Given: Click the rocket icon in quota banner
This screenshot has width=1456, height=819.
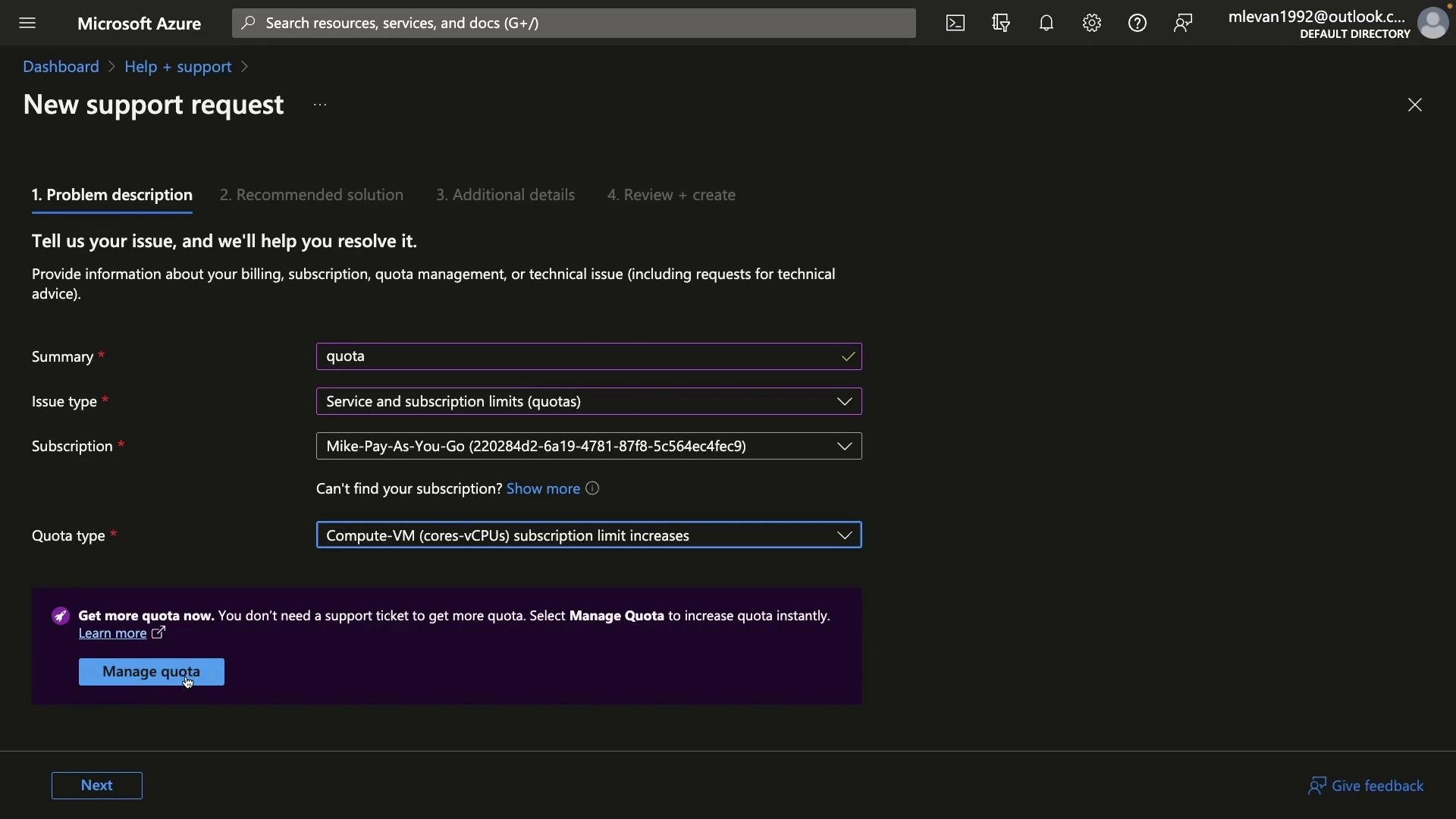Looking at the screenshot, I should (x=61, y=616).
